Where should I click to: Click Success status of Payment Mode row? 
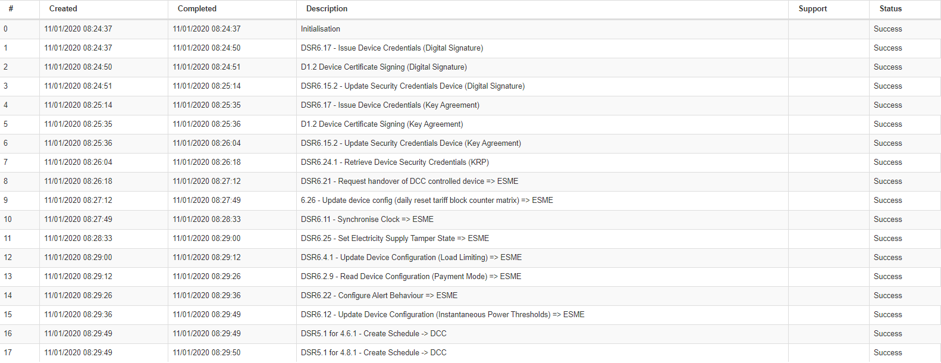[x=888, y=277]
